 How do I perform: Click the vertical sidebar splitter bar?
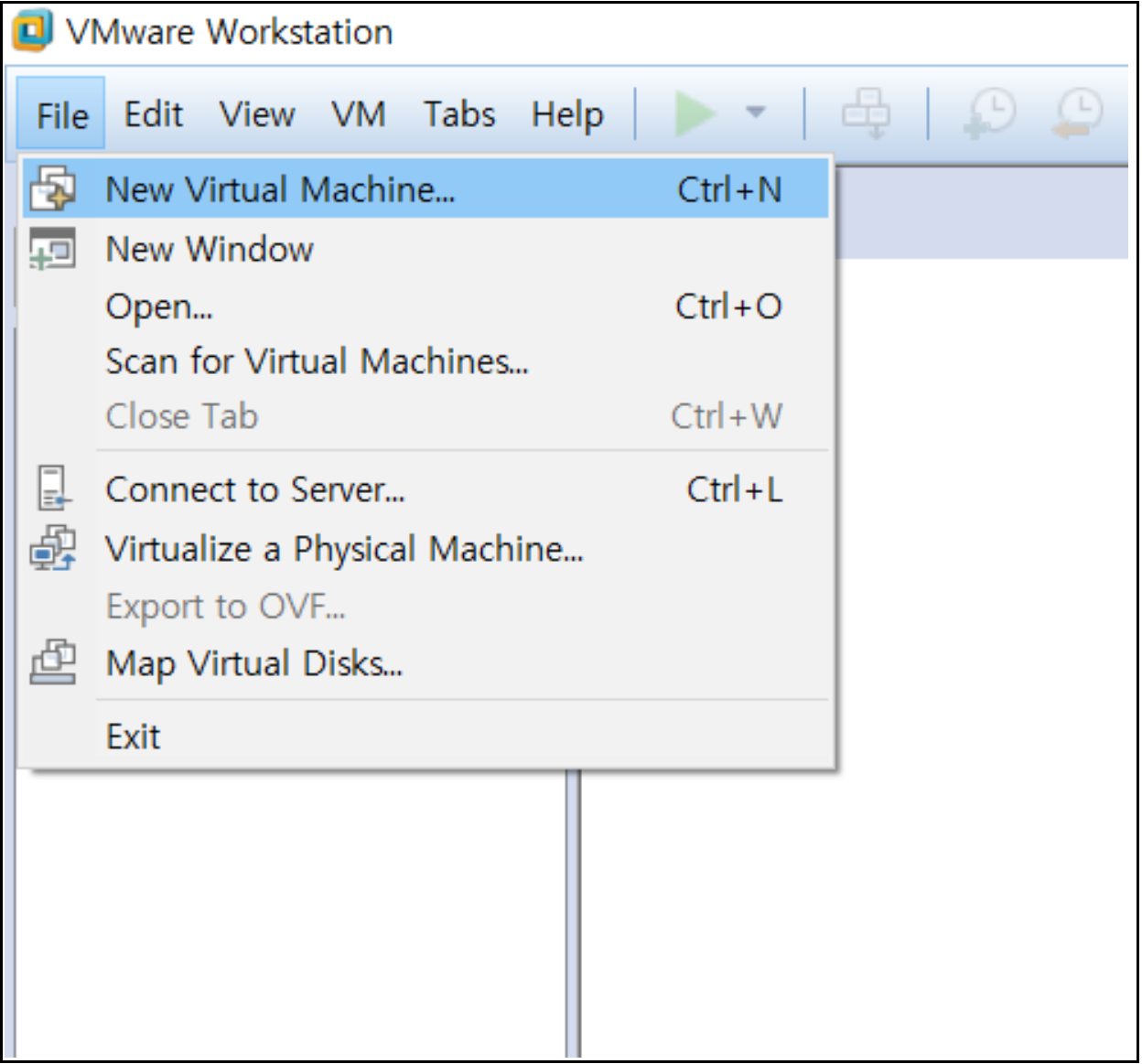pos(573,913)
